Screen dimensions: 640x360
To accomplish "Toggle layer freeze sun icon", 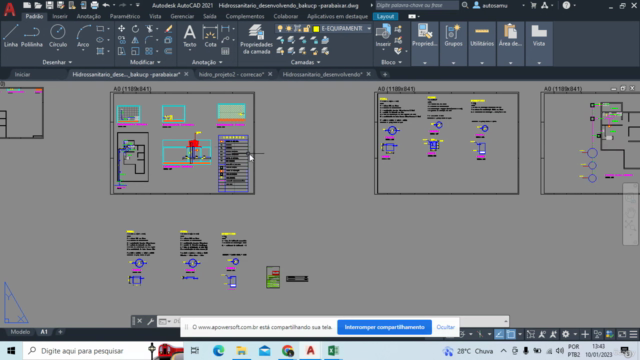I will coord(289,29).
